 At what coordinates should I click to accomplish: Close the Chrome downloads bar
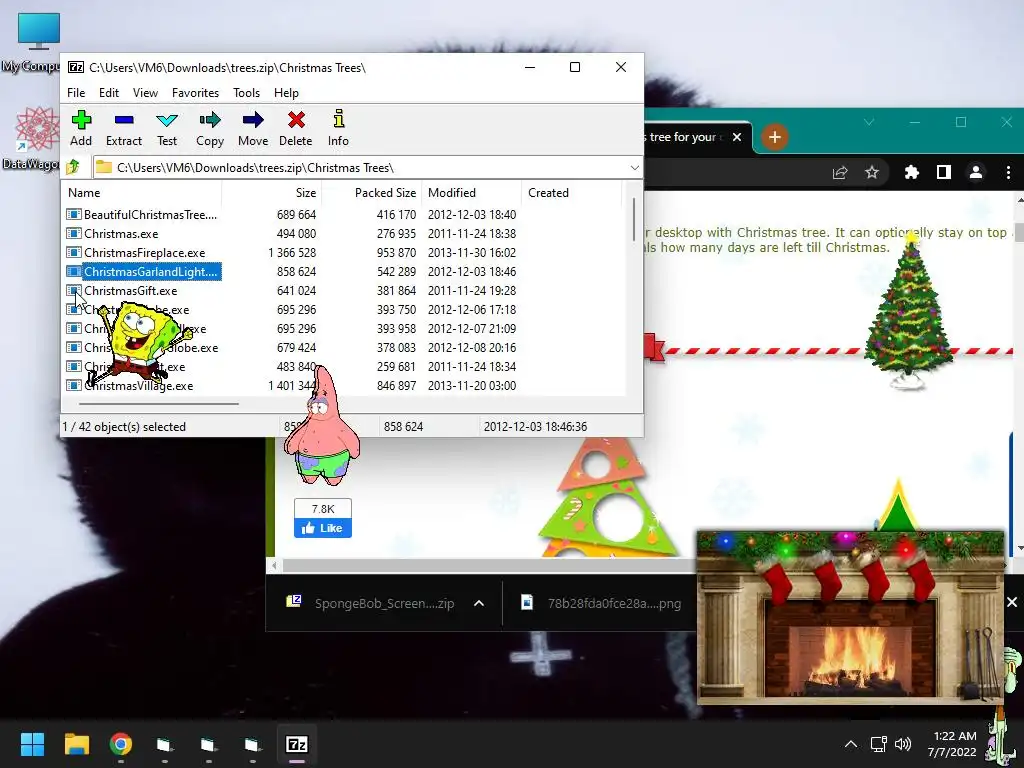[x=1012, y=602]
